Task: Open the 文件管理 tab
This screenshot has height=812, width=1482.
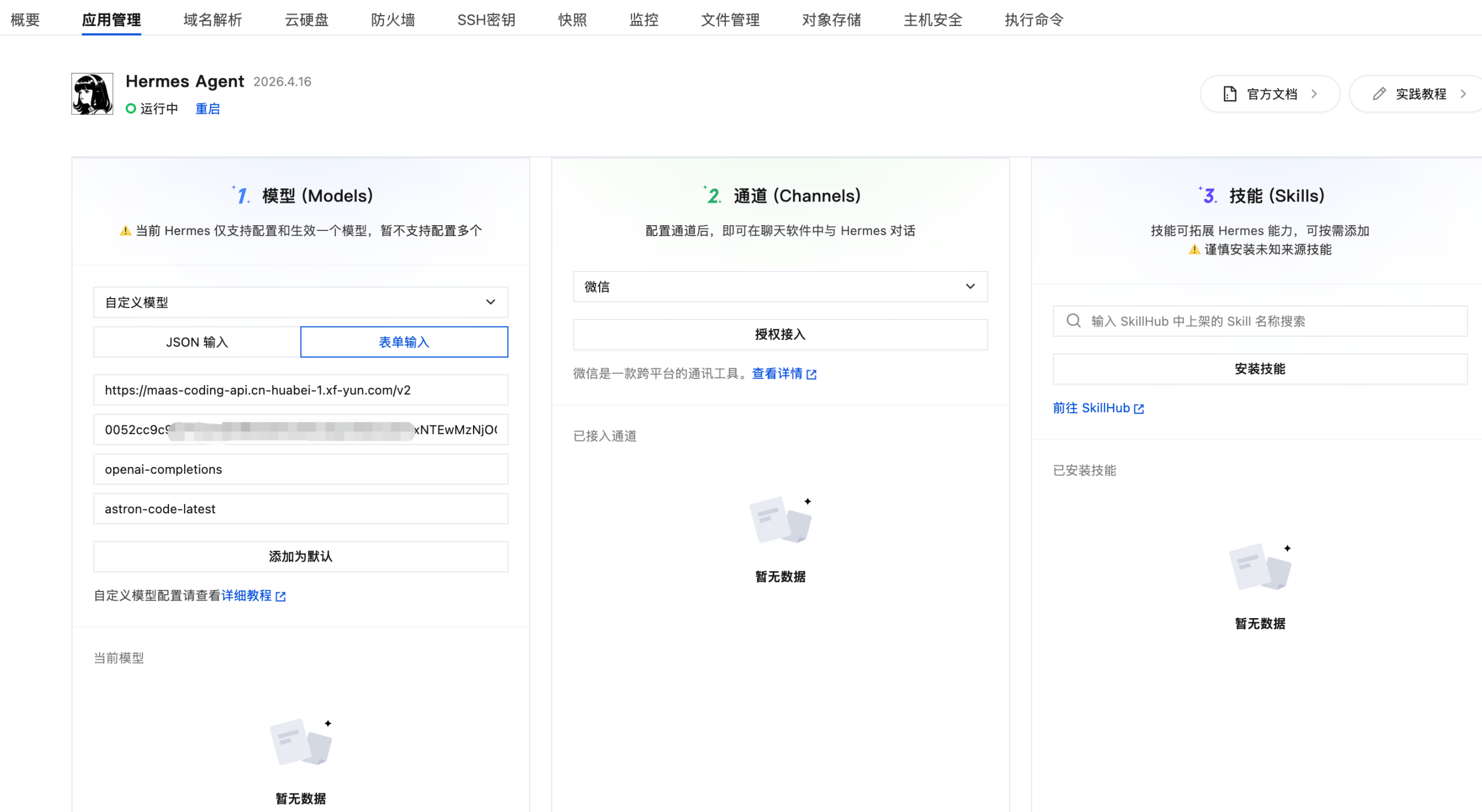Action: click(x=730, y=20)
